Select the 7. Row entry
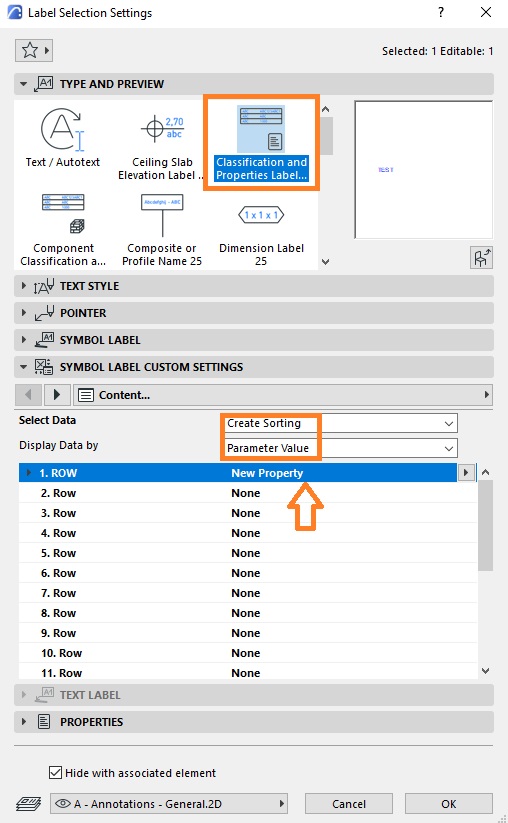Image resolution: width=508 pixels, height=823 pixels. point(248,593)
